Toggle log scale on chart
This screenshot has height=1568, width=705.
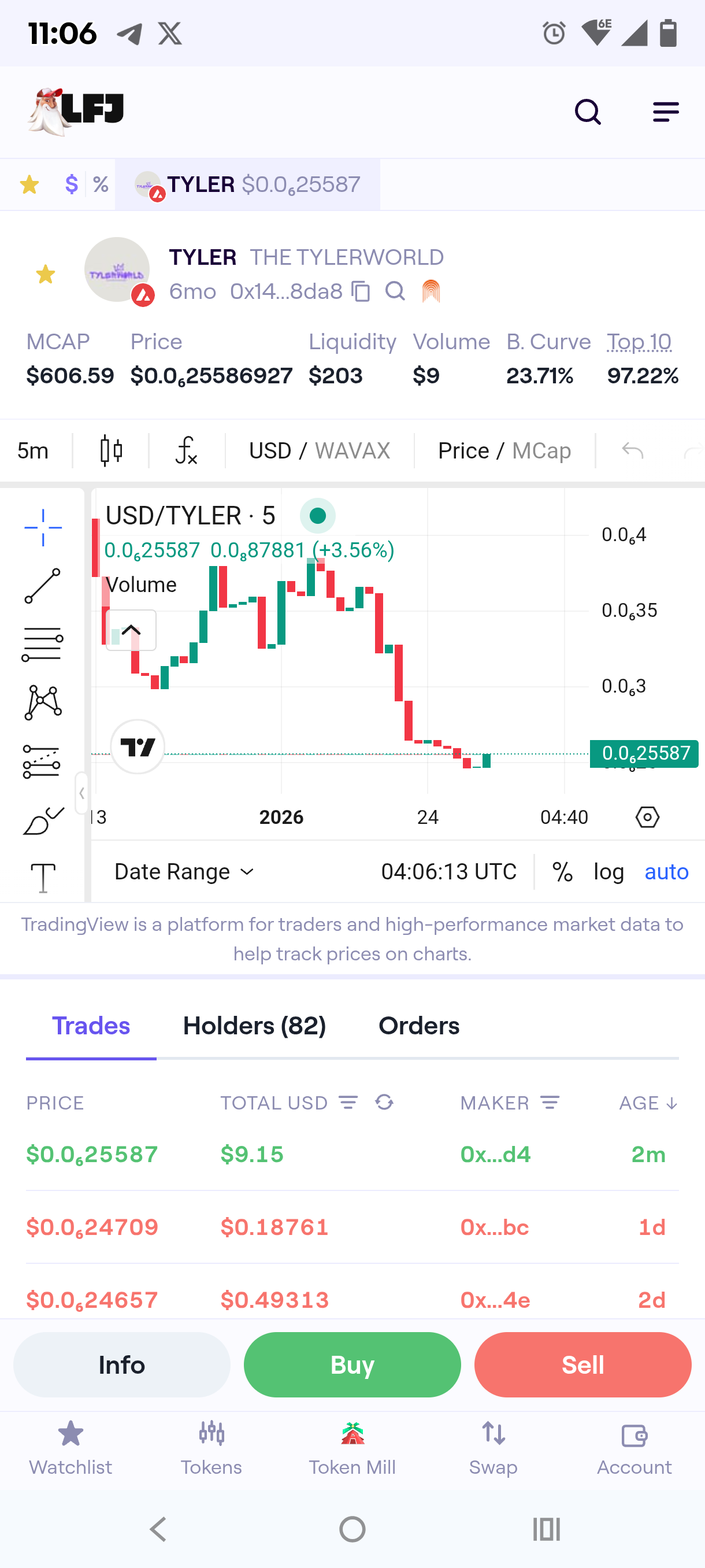coord(609,872)
